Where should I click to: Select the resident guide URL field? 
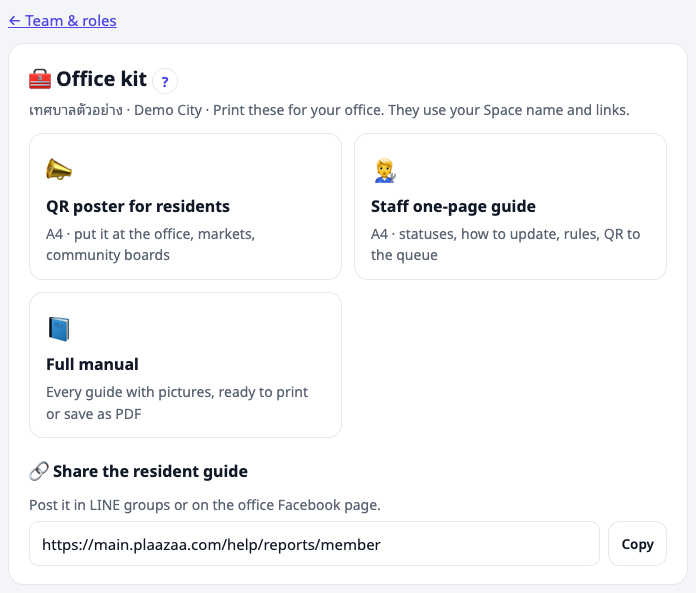[314, 544]
